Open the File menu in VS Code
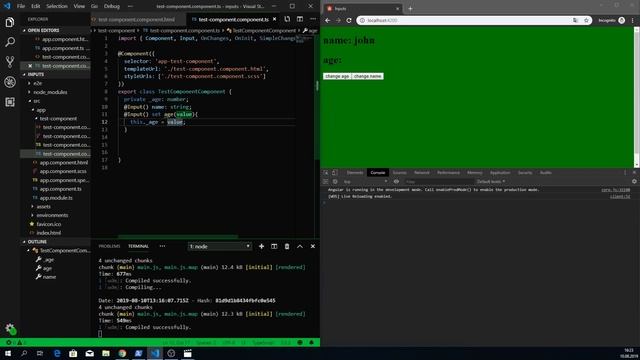Screen dimensions: 640x360 click(21, 6)
